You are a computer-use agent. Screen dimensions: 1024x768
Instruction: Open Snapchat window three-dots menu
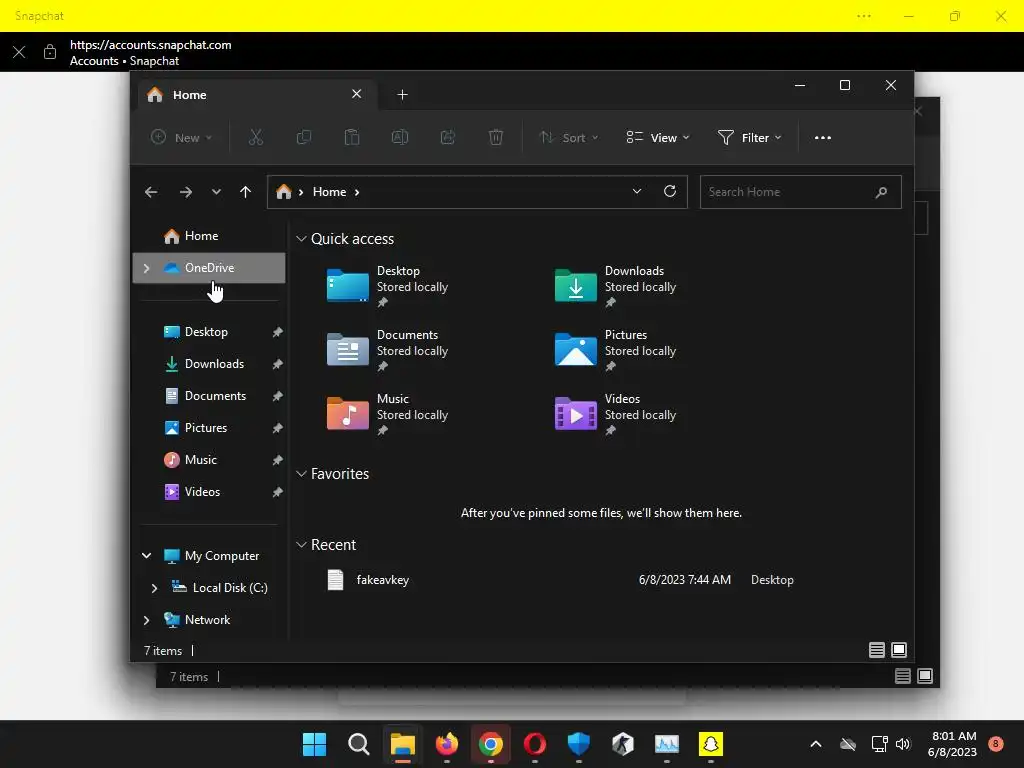pyautogui.click(x=864, y=16)
